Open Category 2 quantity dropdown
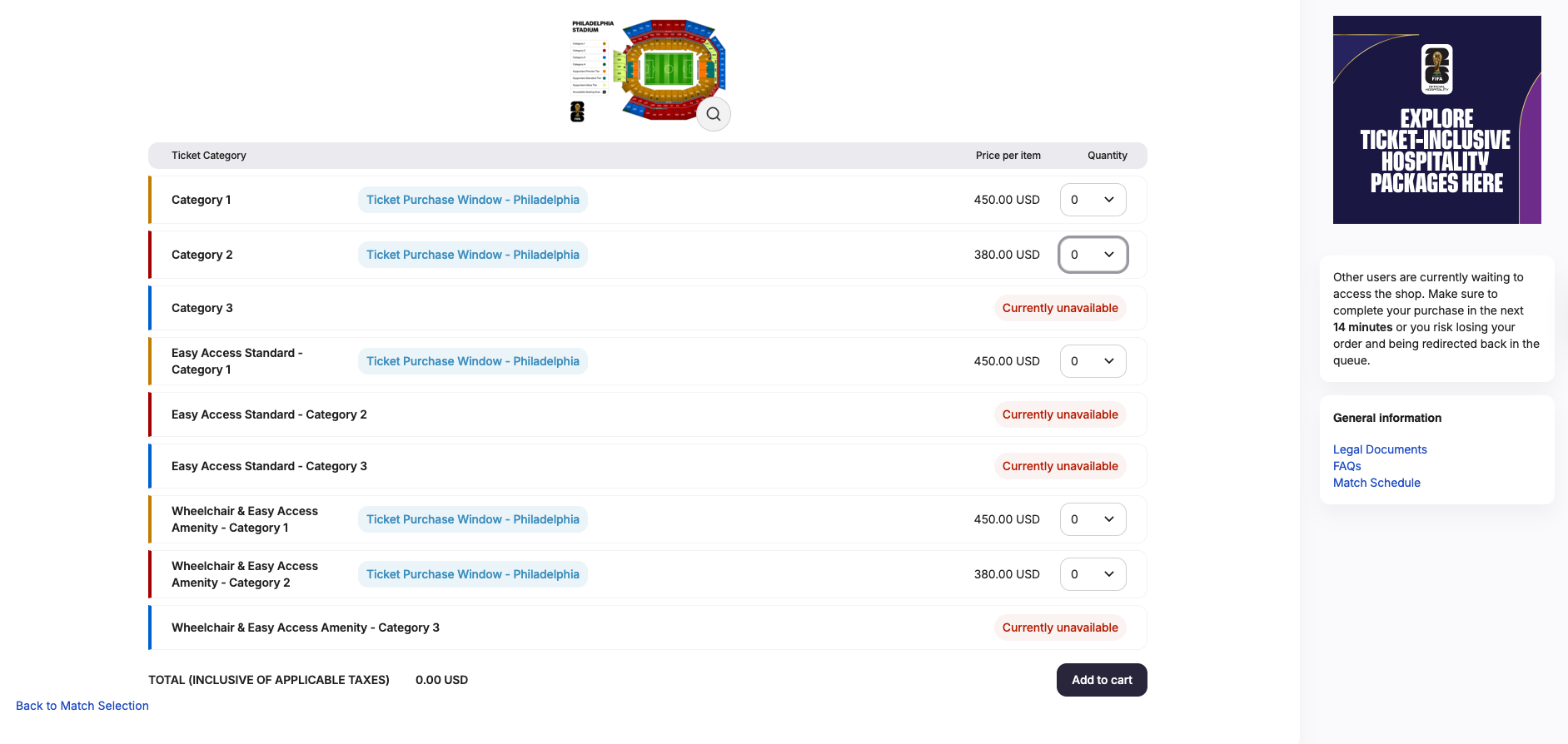 [1093, 255]
